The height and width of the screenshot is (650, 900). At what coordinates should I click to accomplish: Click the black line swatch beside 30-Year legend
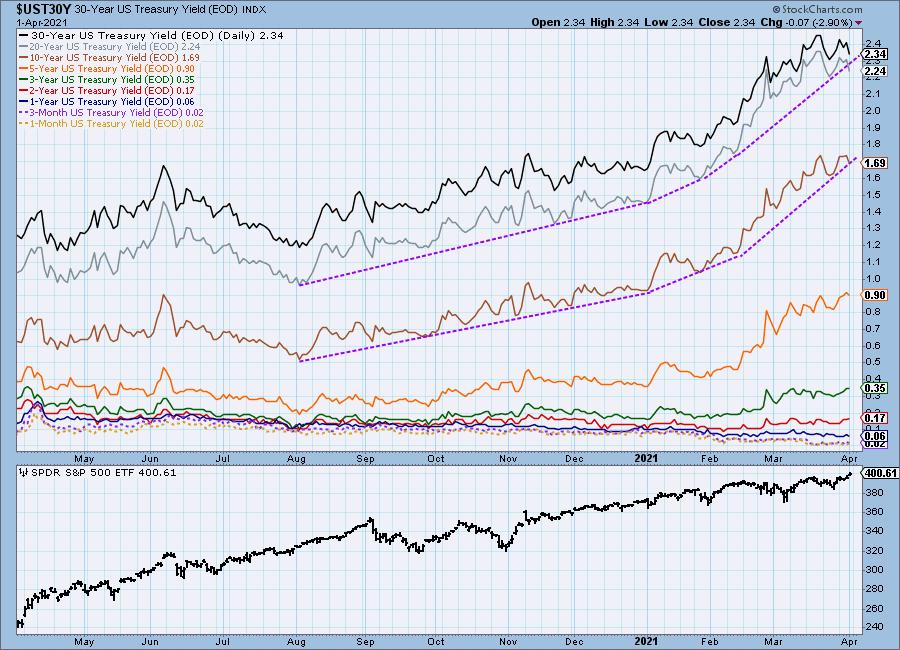pos(23,36)
